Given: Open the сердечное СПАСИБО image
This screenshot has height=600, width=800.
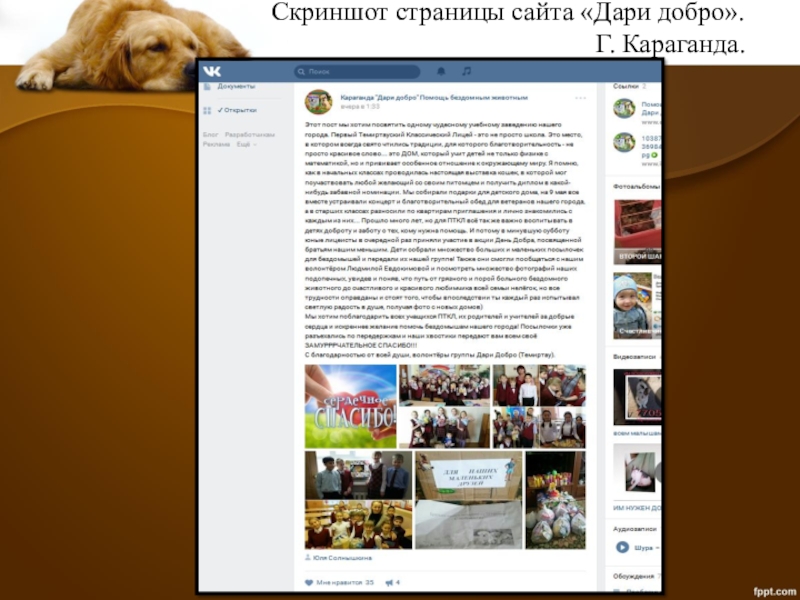Looking at the screenshot, I should (351, 406).
